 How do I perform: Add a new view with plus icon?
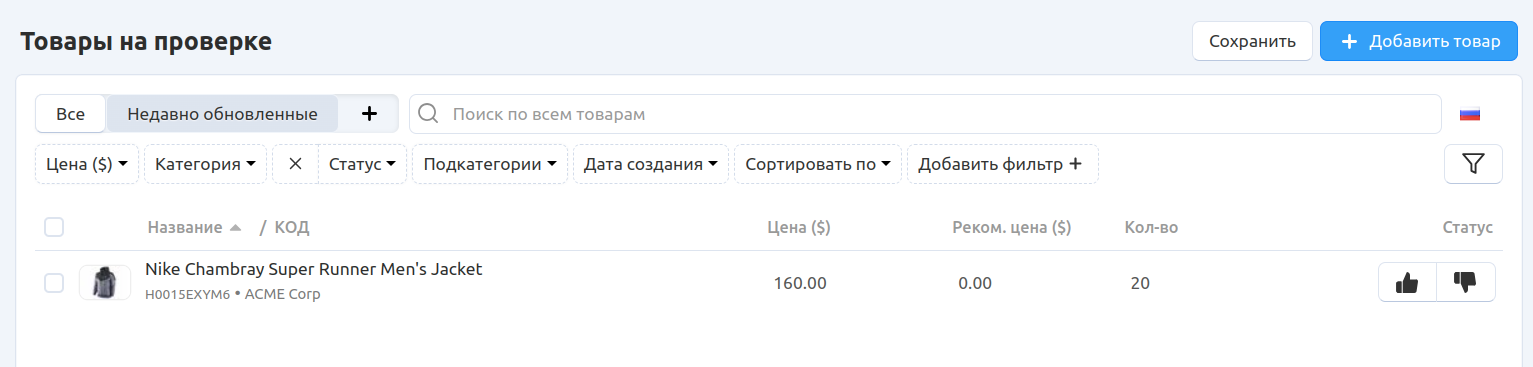[369, 114]
